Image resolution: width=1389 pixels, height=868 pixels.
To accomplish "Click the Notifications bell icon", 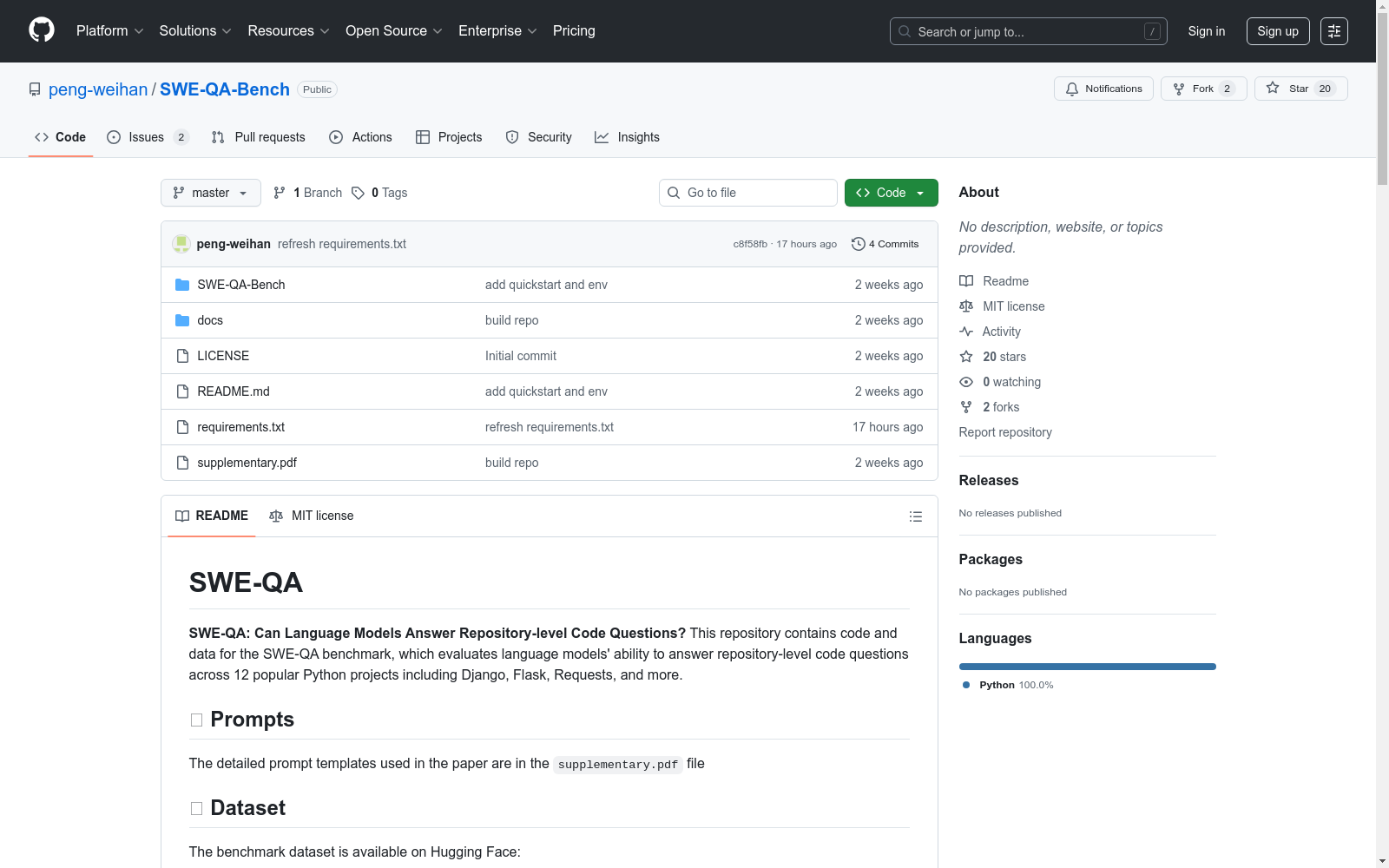I will point(1072,89).
